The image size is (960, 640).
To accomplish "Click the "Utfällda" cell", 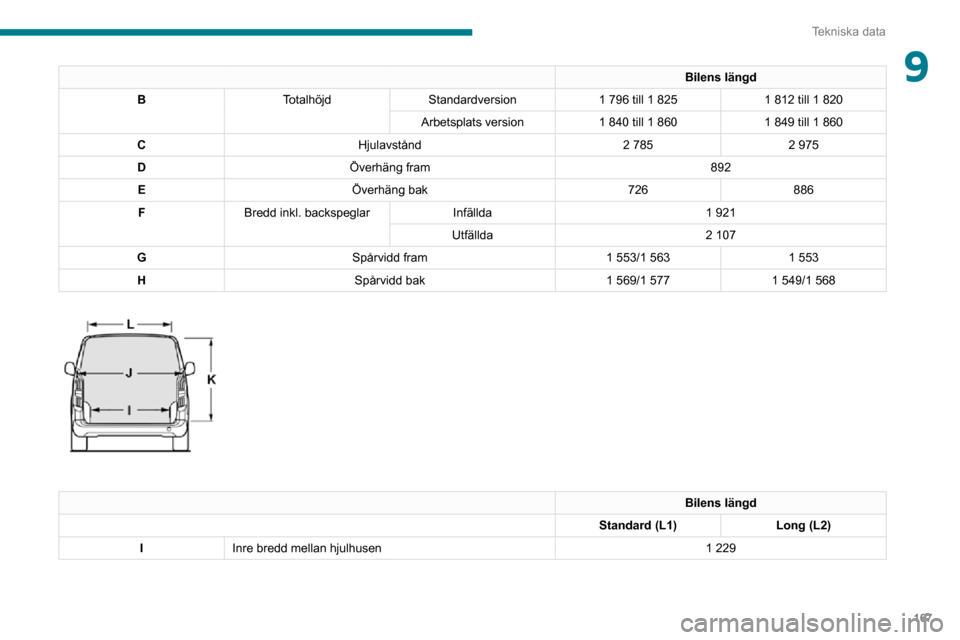I will coord(472,235).
